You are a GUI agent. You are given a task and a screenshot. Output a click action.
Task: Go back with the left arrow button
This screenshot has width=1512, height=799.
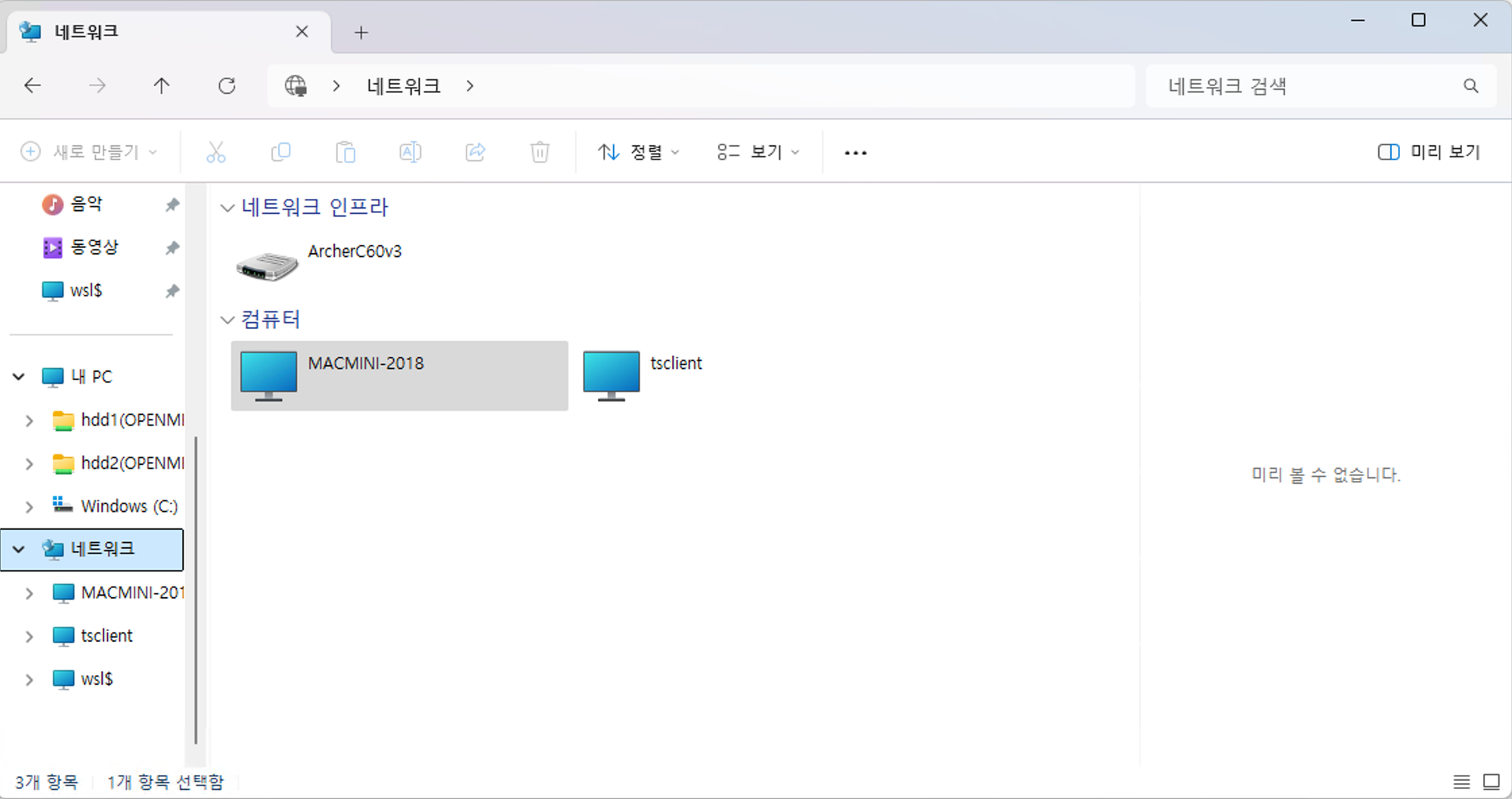33,86
